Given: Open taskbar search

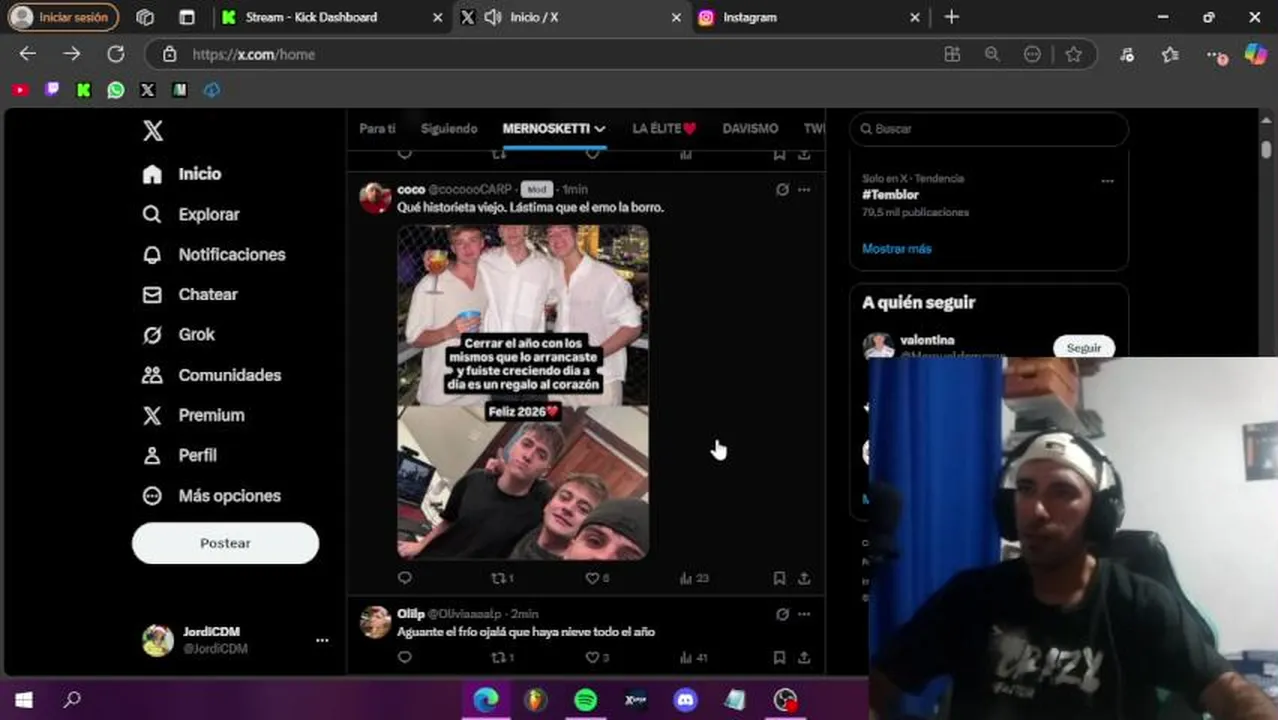Looking at the screenshot, I should coord(72,700).
